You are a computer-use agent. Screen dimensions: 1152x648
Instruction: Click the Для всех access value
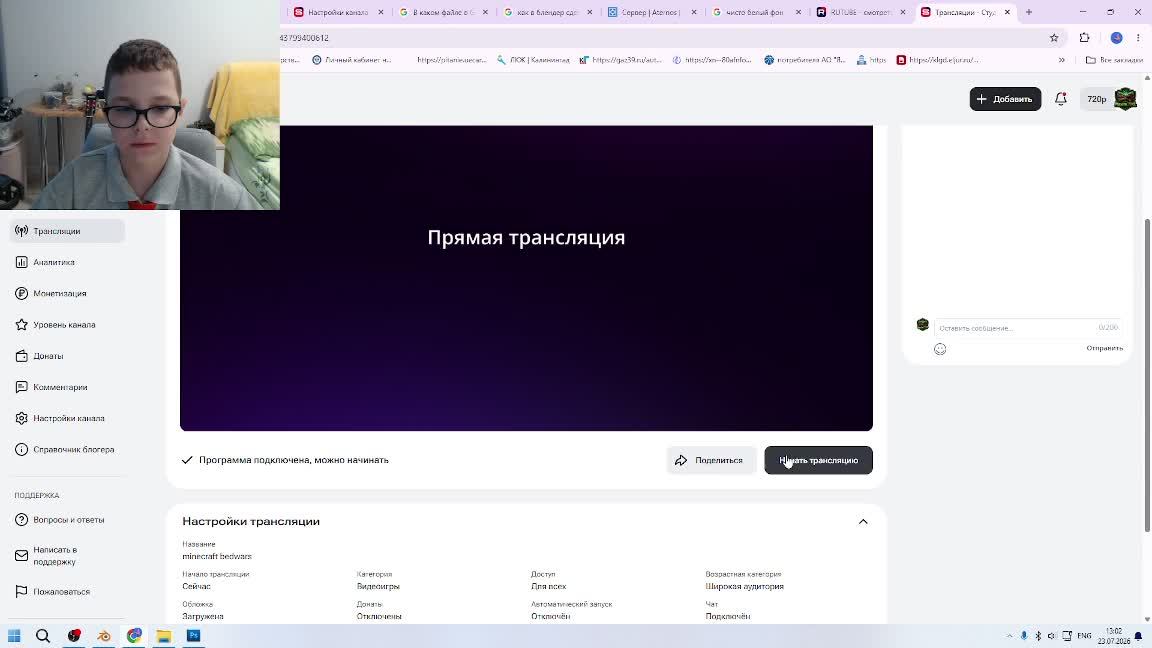[x=548, y=586]
